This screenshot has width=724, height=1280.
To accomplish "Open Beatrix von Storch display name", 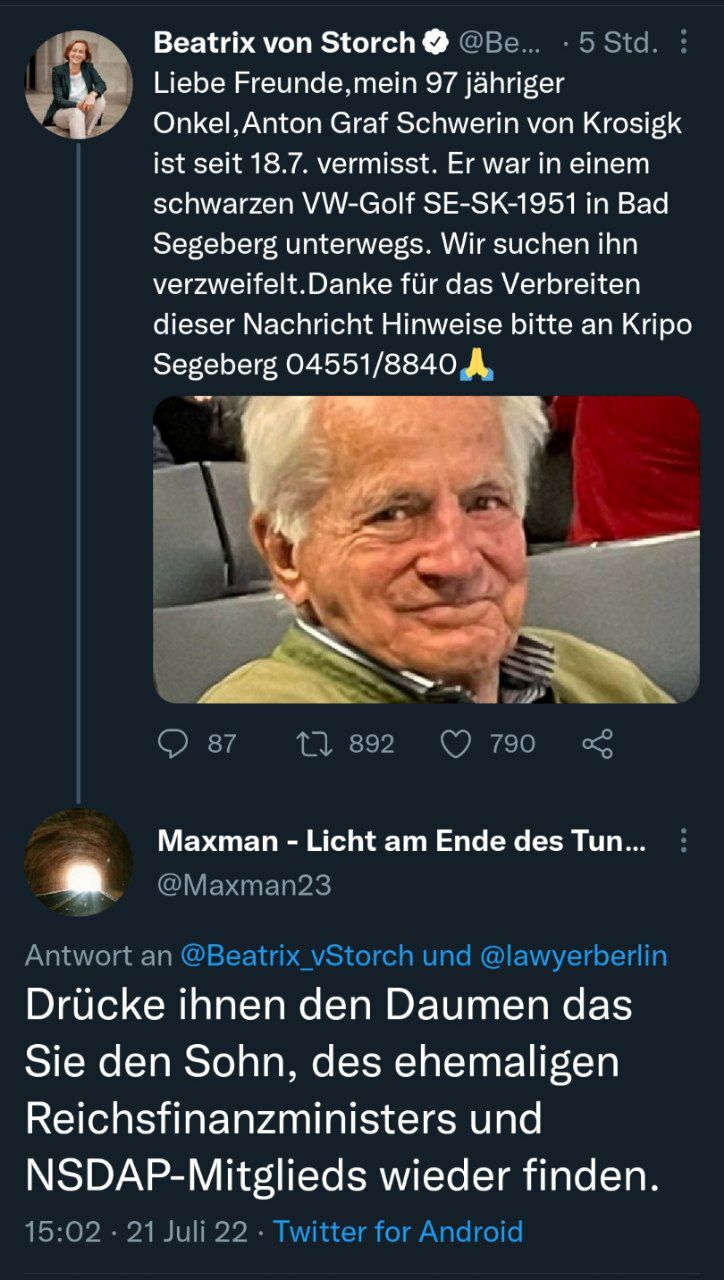I will [x=284, y=43].
